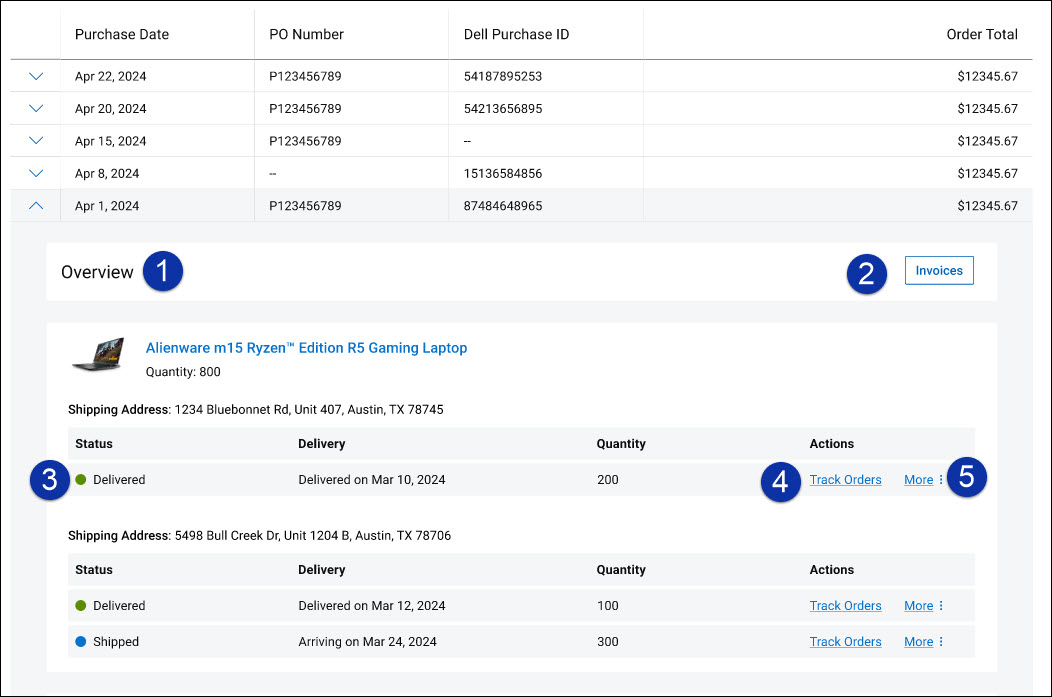Expand the Apr 22, 2024 order row

(35, 75)
